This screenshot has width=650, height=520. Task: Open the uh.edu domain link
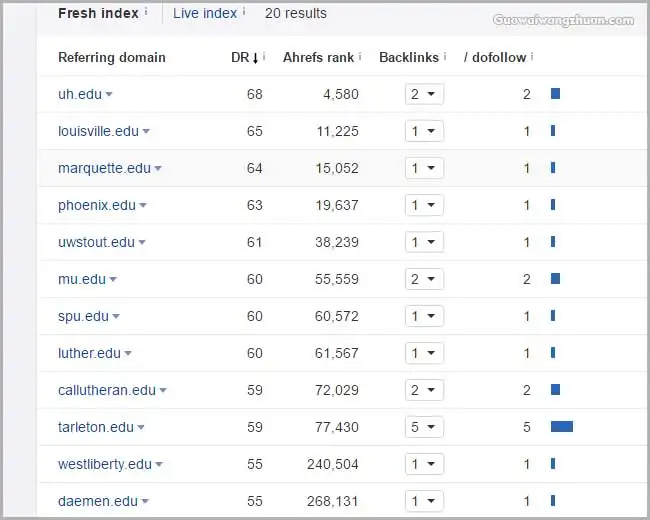tap(80, 94)
